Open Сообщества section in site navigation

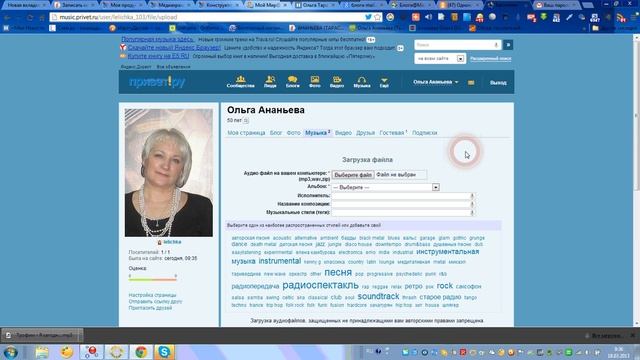[x=240, y=82]
